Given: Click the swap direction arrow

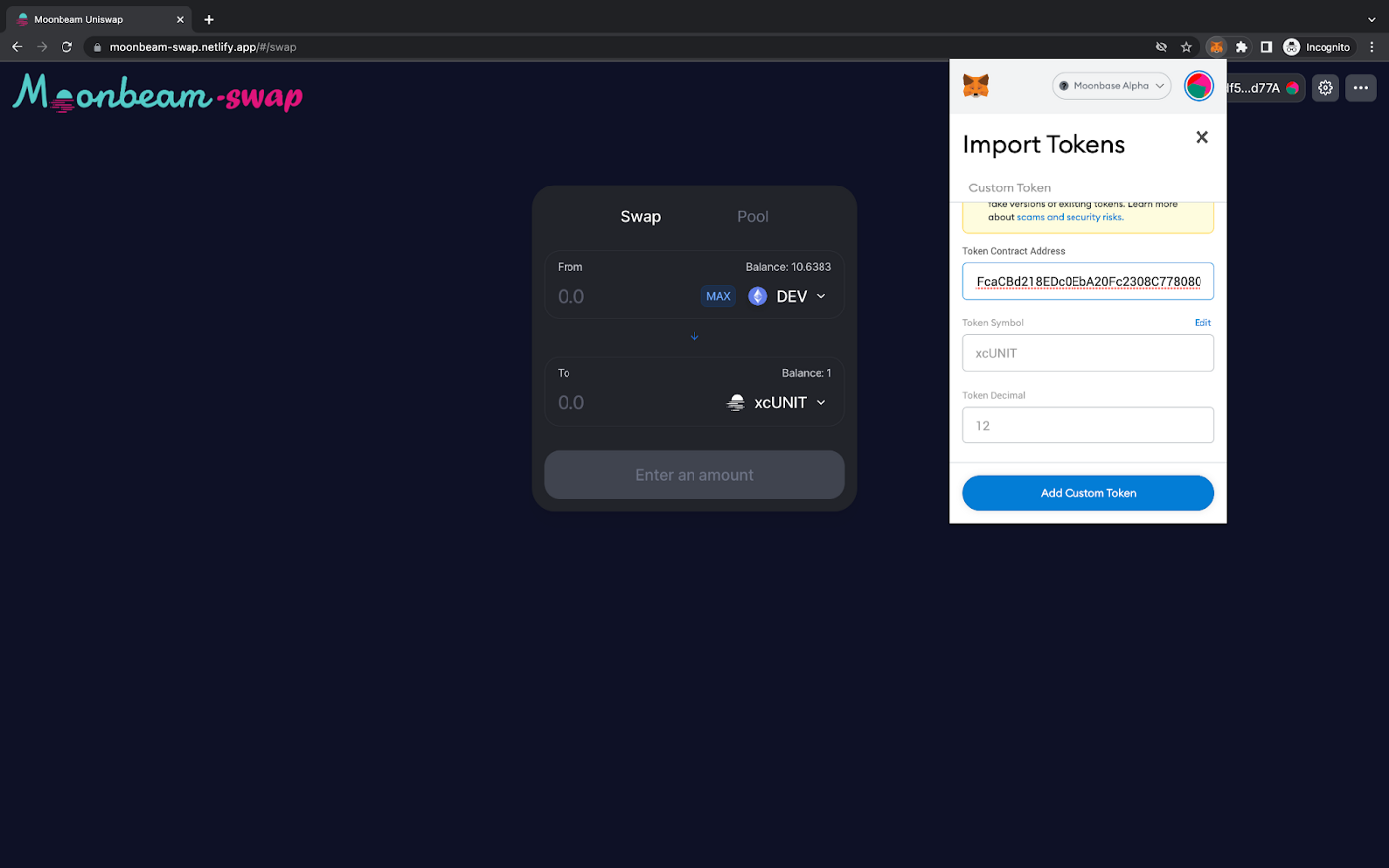Looking at the screenshot, I should 694,336.
